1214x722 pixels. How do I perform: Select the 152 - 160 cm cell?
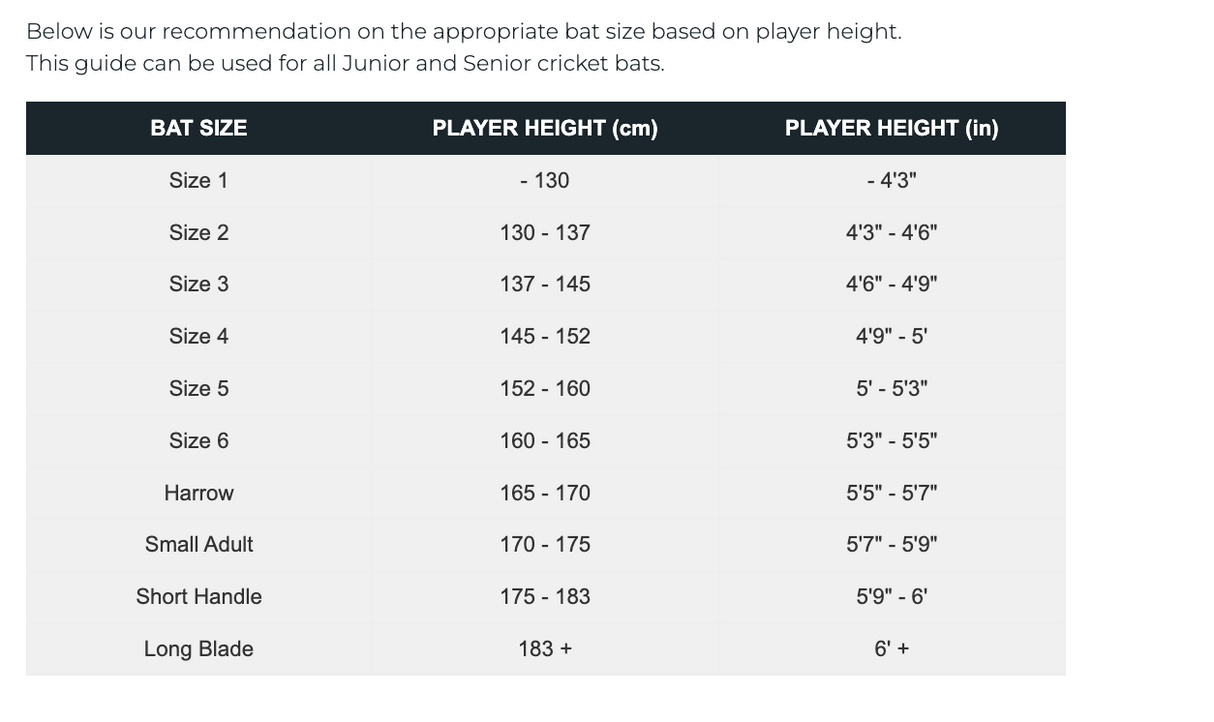[545, 388]
